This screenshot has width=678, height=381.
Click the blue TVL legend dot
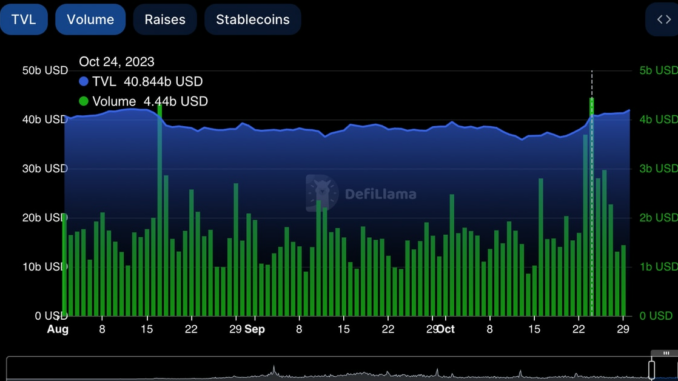point(83,81)
